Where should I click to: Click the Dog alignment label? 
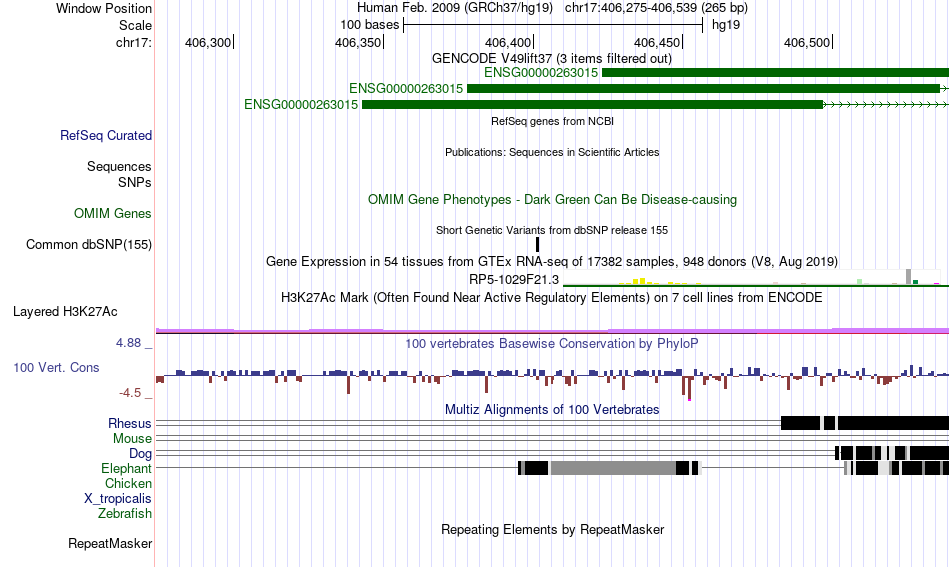(141, 454)
